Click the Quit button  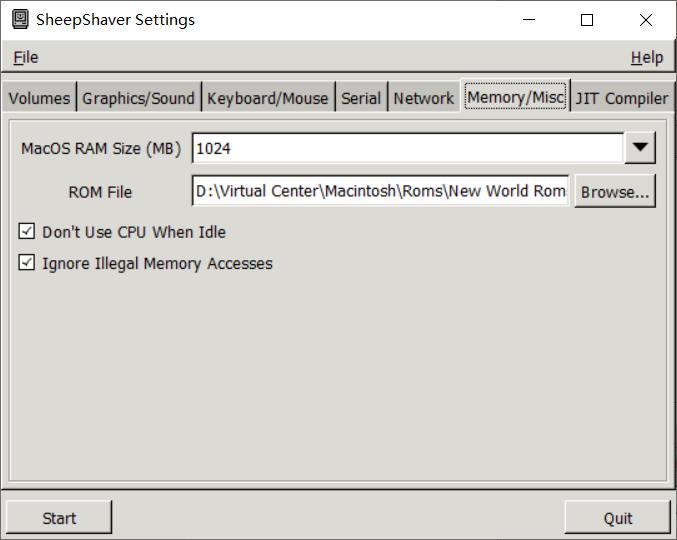617,517
